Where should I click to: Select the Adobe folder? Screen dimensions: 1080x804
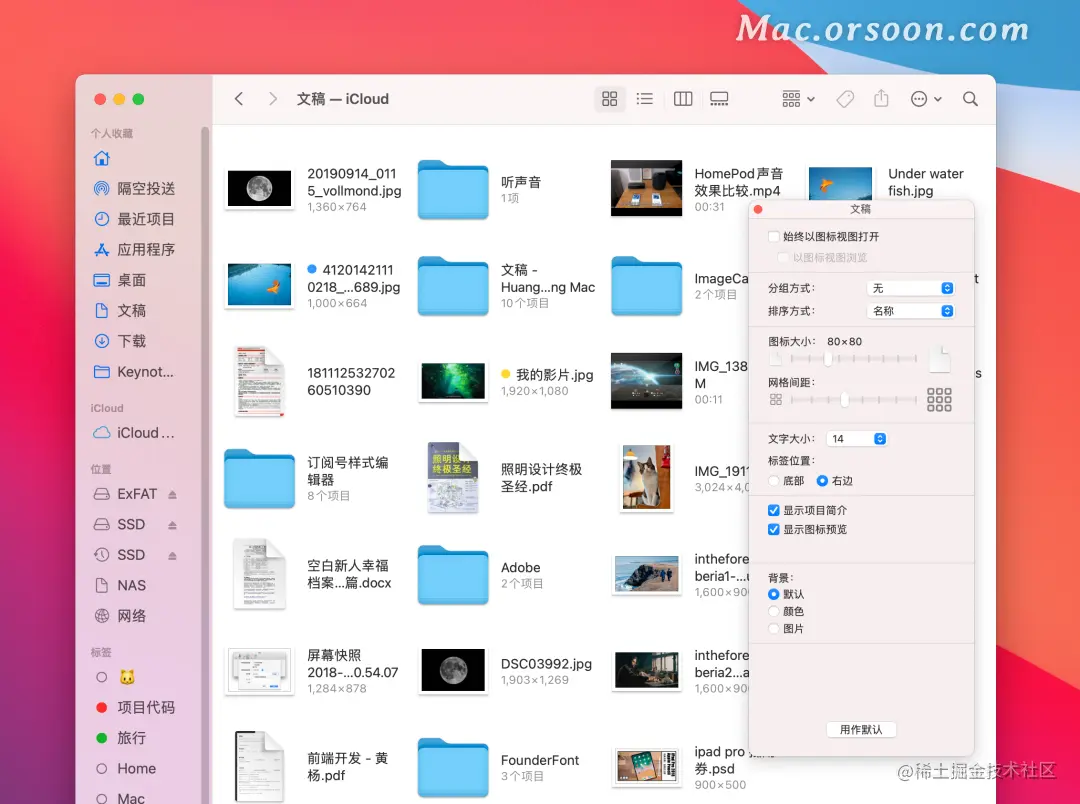tap(453, 575)
